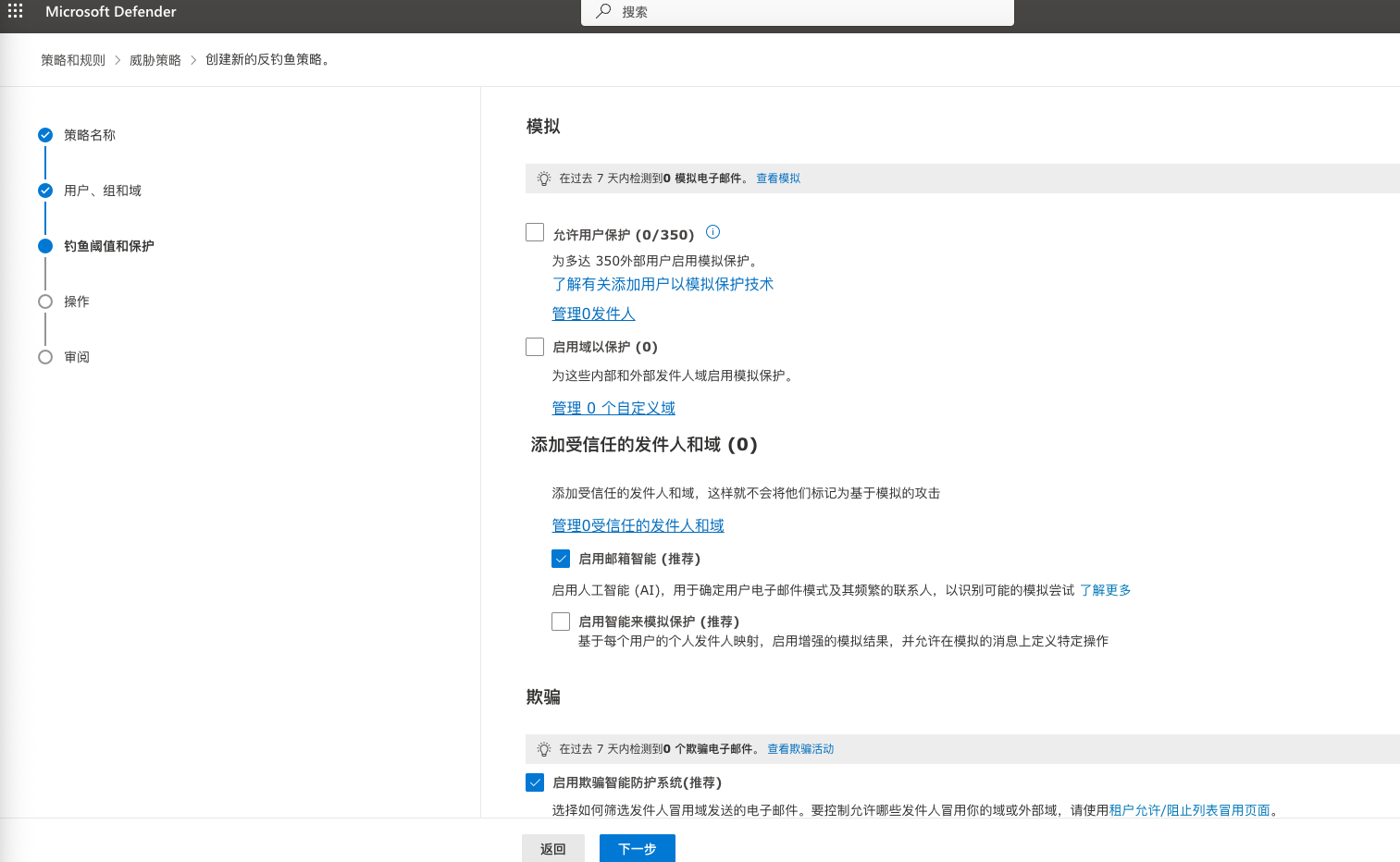Open 威胁策略 breadcrumb
This screenshot has width=1400, height=862.
point(155,60)
